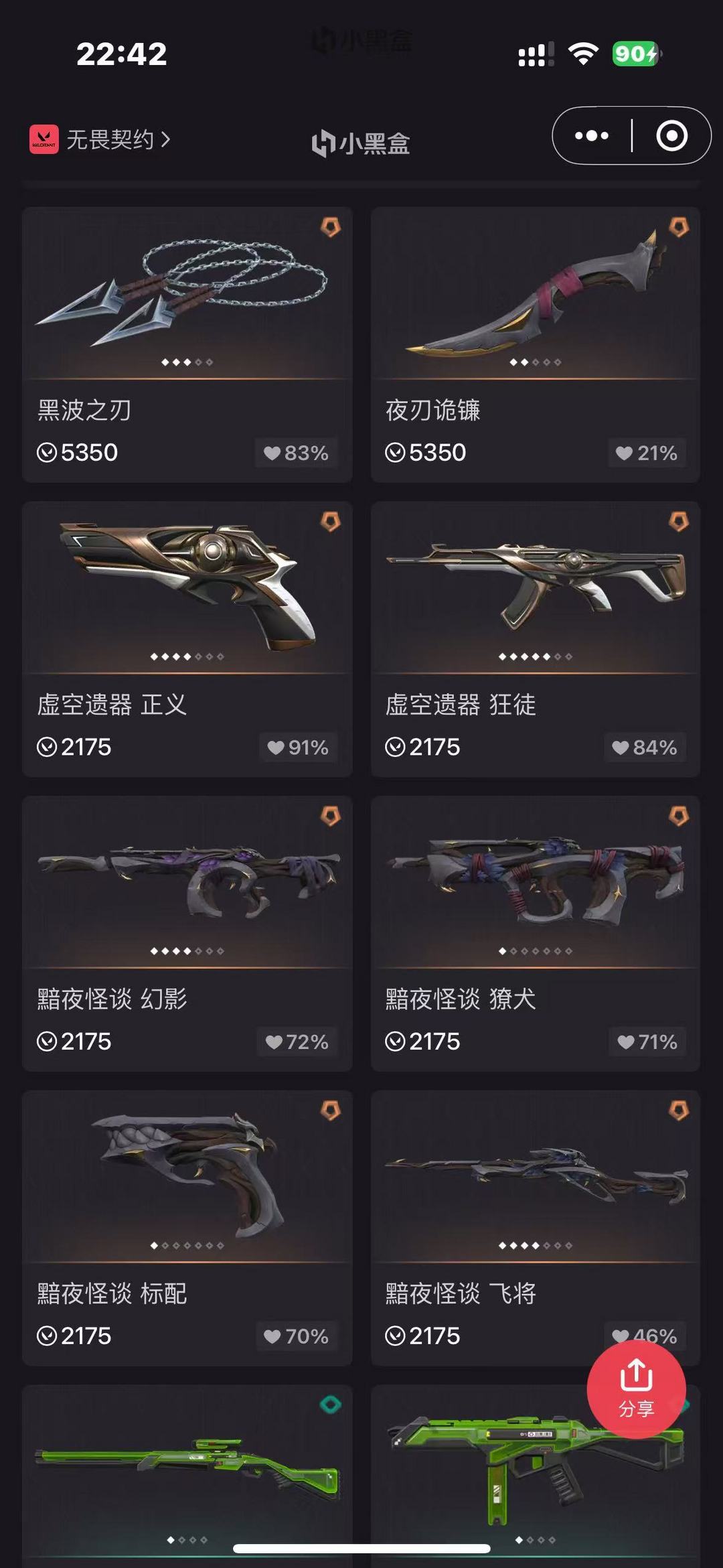The image size is (723, 1568).
Task: Tap the 71% heart on 黯夜怪谈 獠犬
Action: click(647, 1042)
